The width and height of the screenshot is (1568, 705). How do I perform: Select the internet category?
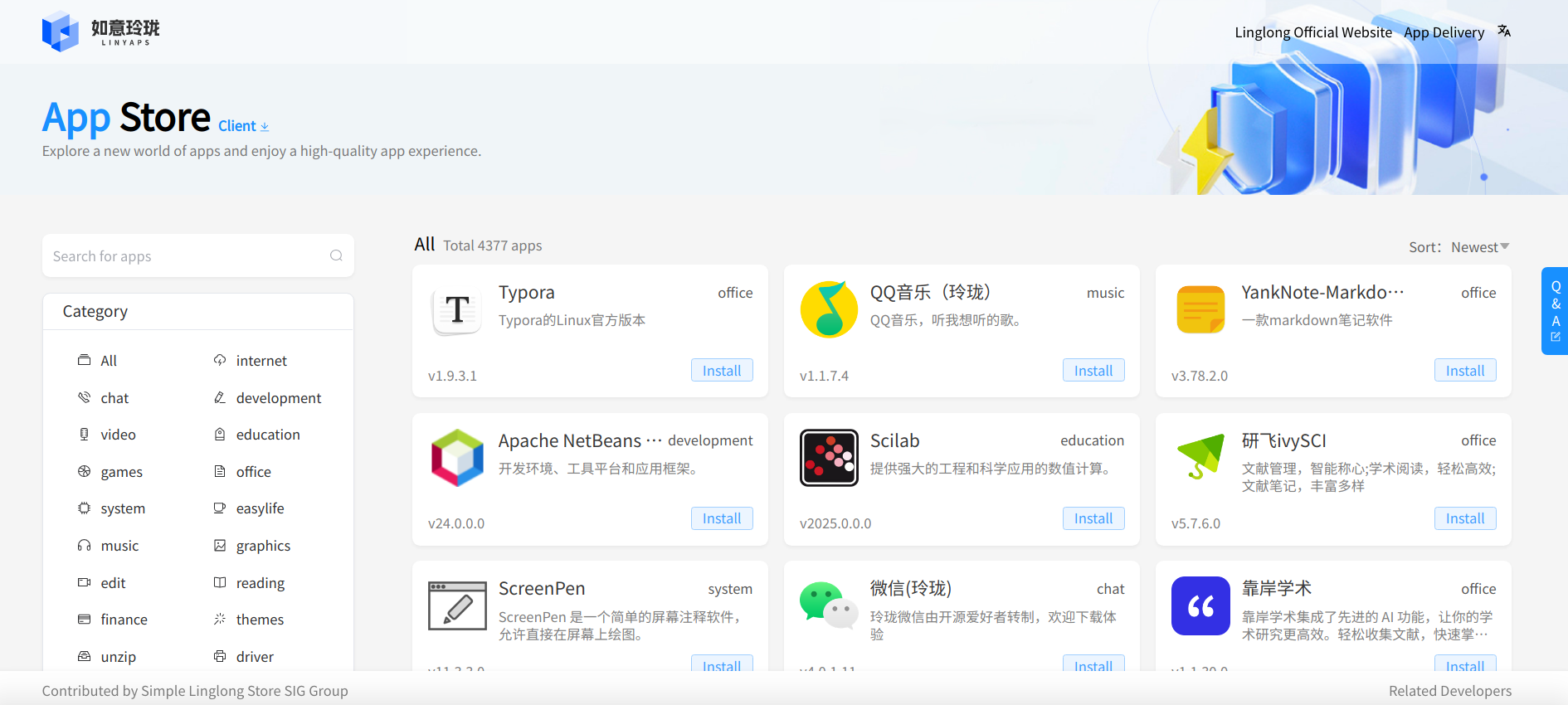[x=261, y=361]
